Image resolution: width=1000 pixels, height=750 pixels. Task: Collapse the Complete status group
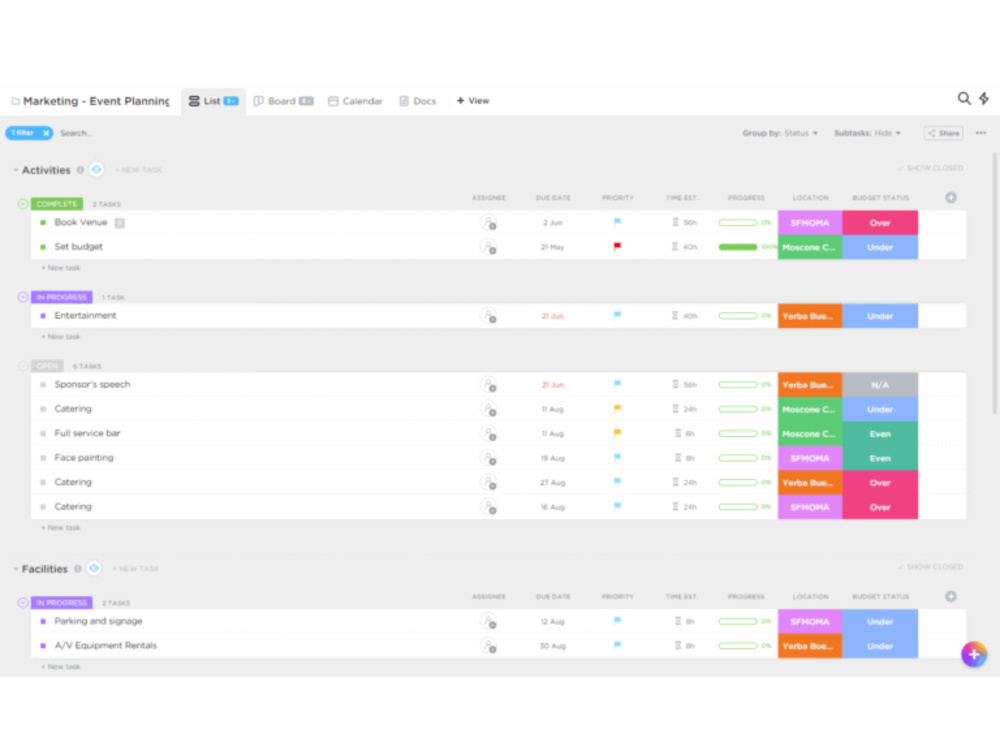(23, 204)
